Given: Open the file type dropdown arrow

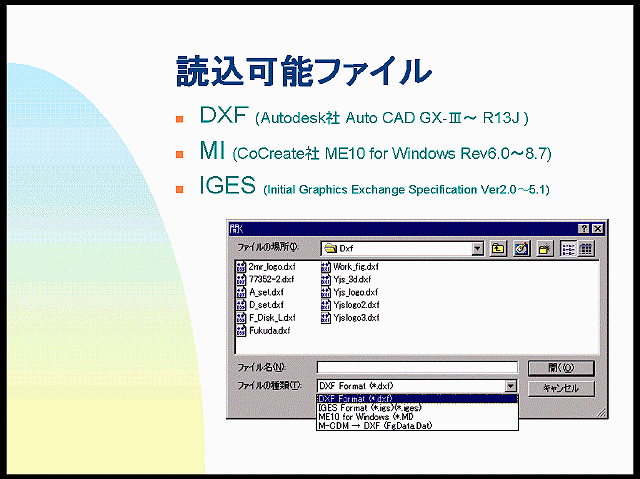Looking at the screenshot, I should click(511, 386).
